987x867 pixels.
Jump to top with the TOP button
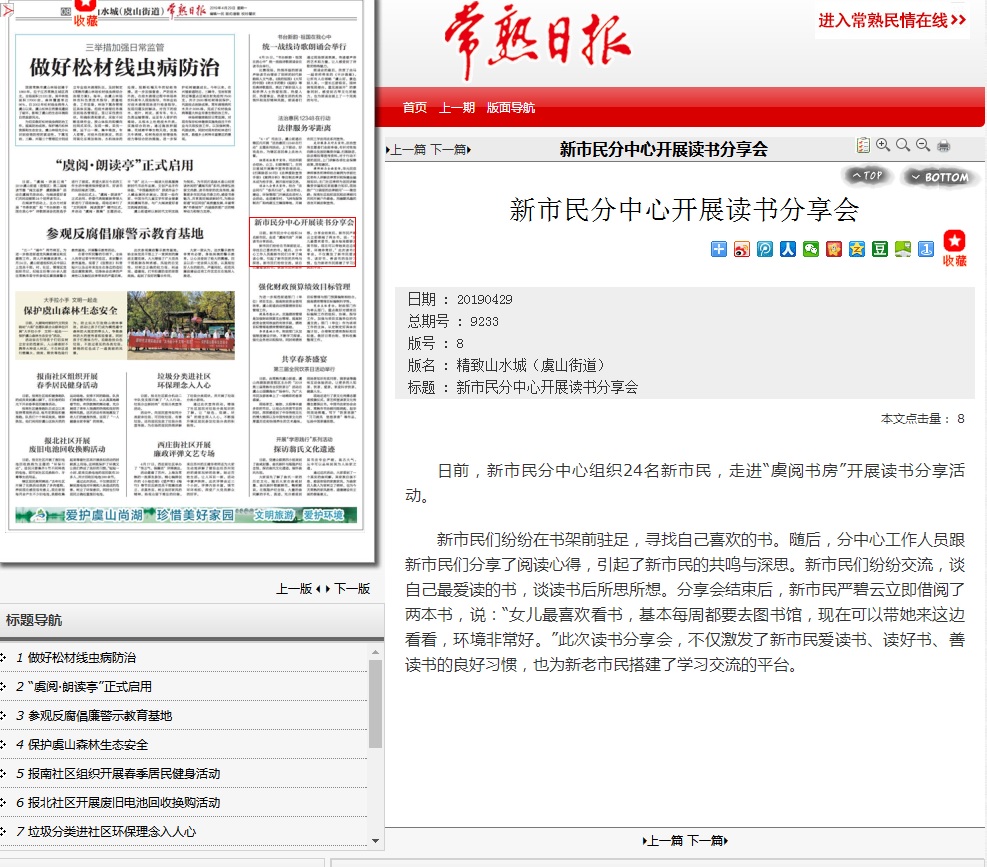point(867,176)
